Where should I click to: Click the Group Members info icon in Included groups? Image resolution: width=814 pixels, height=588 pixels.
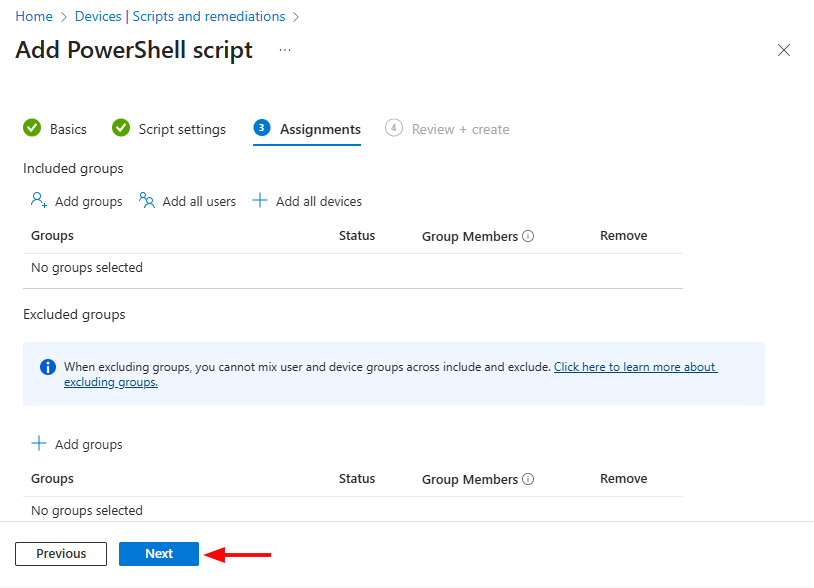click(x=528, y=237)
